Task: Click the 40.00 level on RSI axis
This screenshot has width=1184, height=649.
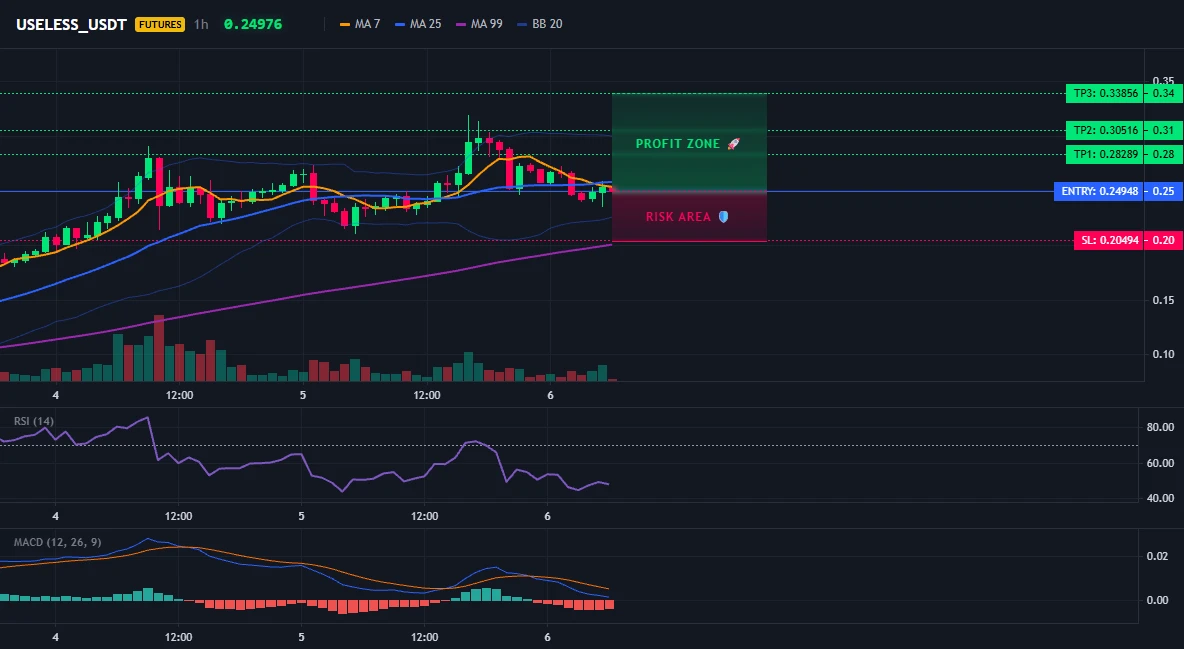Action: tap(1160, 498)
